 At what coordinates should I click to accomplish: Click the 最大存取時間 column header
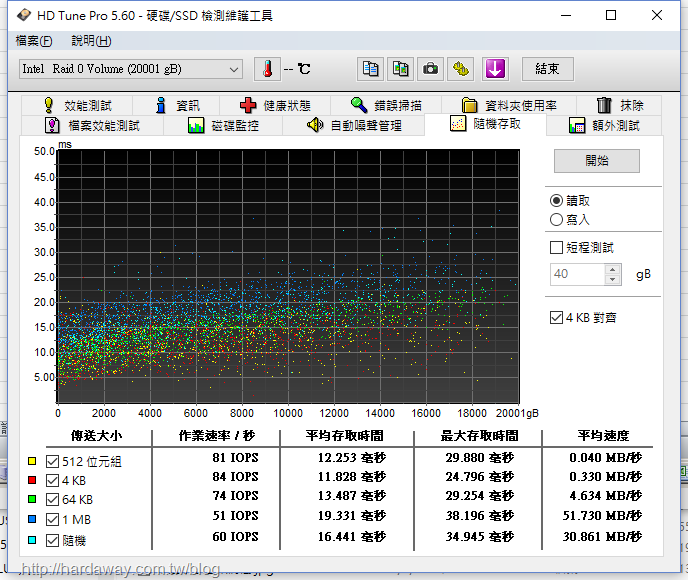coord(479,436)
